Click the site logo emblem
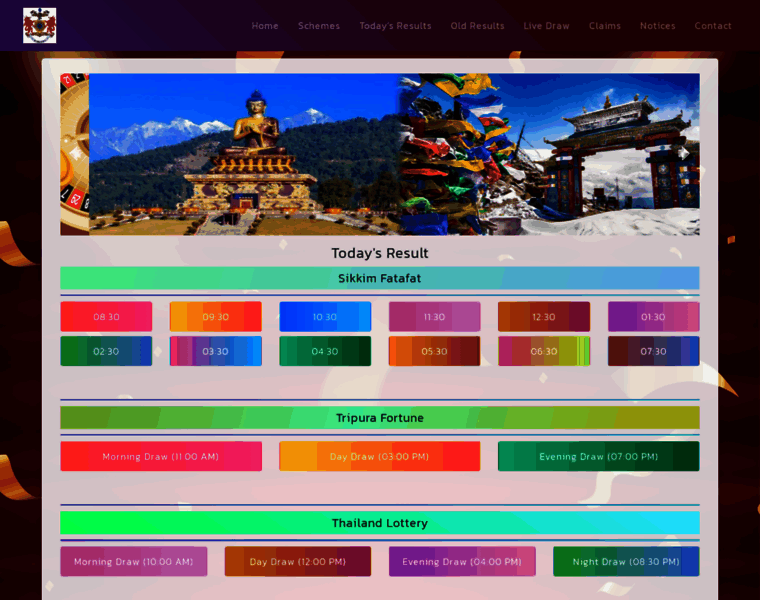 [40, 25]
